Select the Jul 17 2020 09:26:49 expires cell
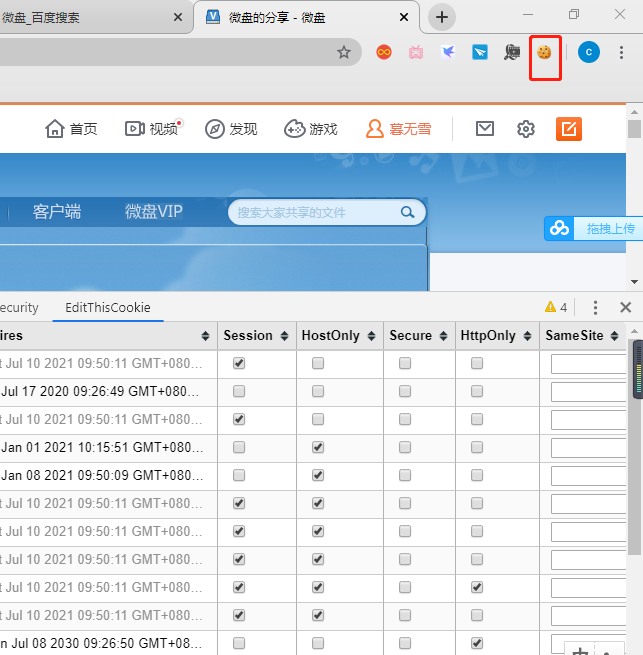The image size is (643, 655). click(x=108, y=391)
